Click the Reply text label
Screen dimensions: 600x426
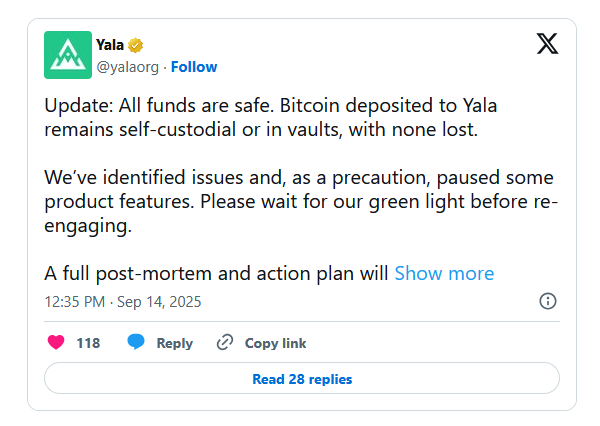pyautogui.click(x=174, y=343)
